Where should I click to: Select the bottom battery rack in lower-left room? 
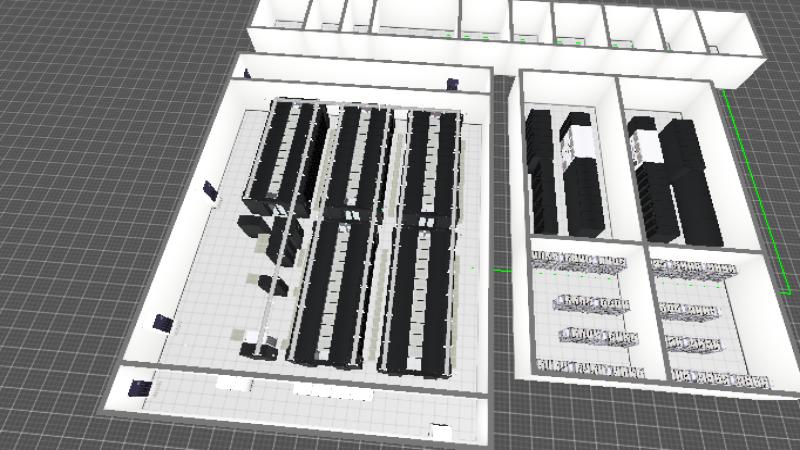click(x=588, y=367)
